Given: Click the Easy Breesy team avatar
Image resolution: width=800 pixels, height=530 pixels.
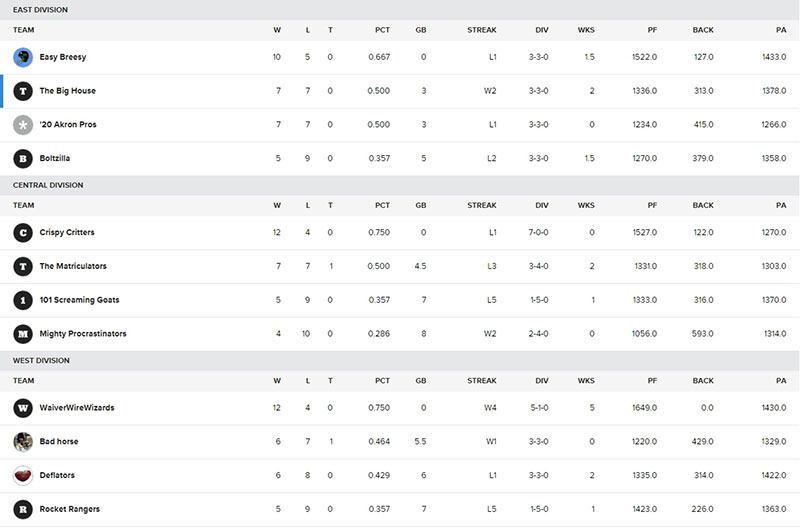Looking at the screenshot, I should 23,57.
